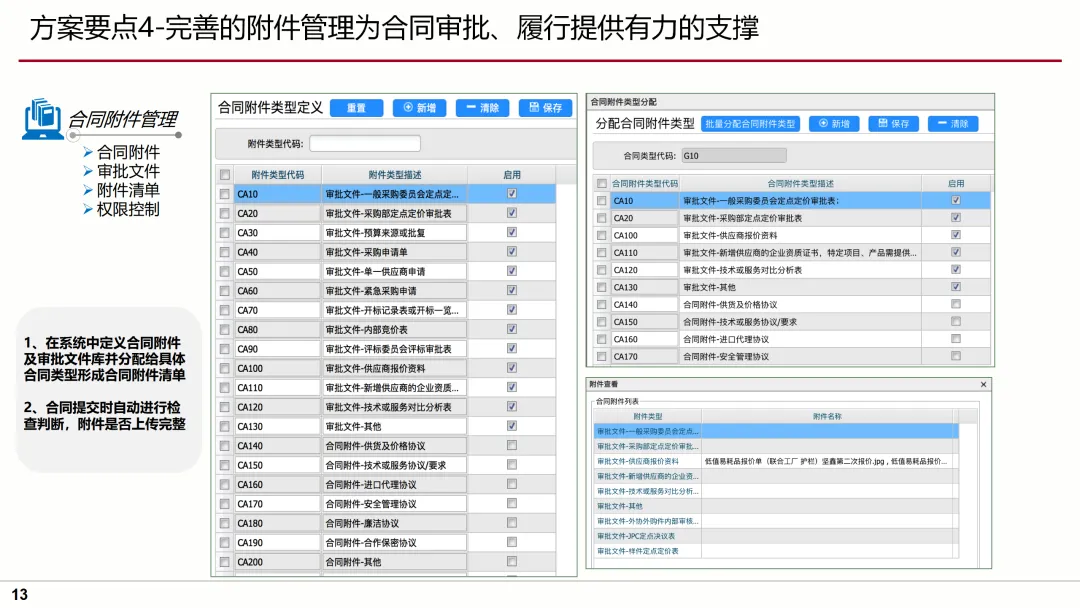Screen dimensions: 1080x608
Task: Click the 重置 button in type definition panel
Action: coord(356,108)
